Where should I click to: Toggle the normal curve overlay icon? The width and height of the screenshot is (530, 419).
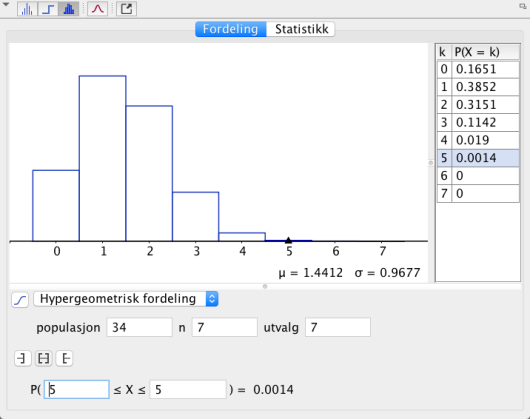point(98,9)
